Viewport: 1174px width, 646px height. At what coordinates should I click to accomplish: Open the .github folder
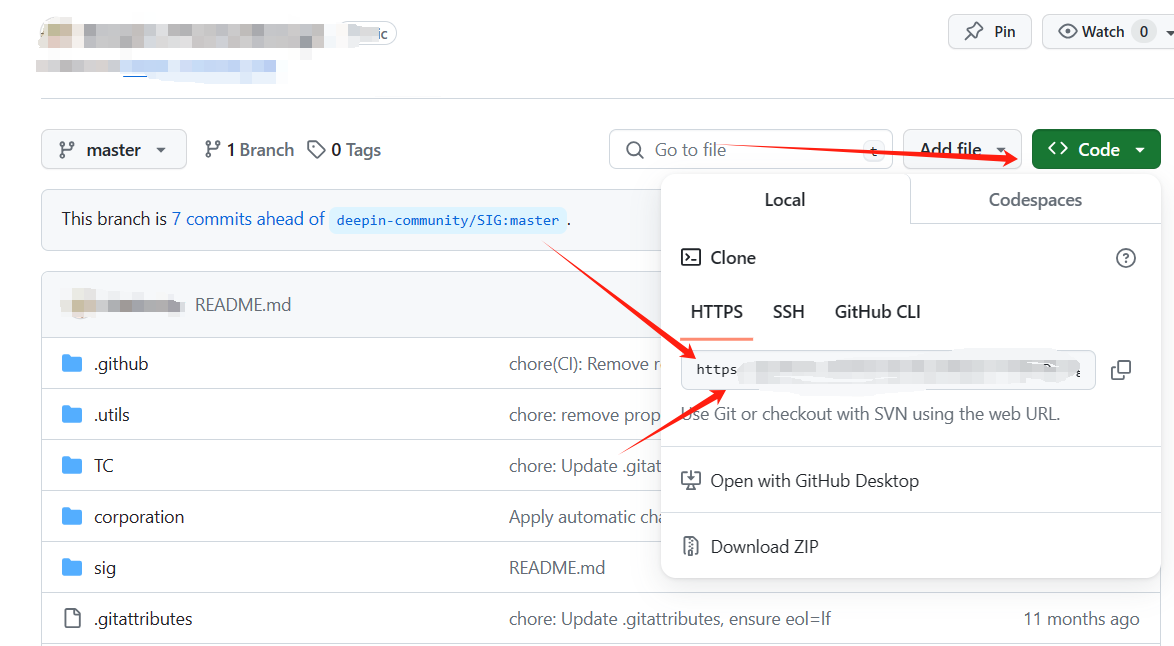121,364
